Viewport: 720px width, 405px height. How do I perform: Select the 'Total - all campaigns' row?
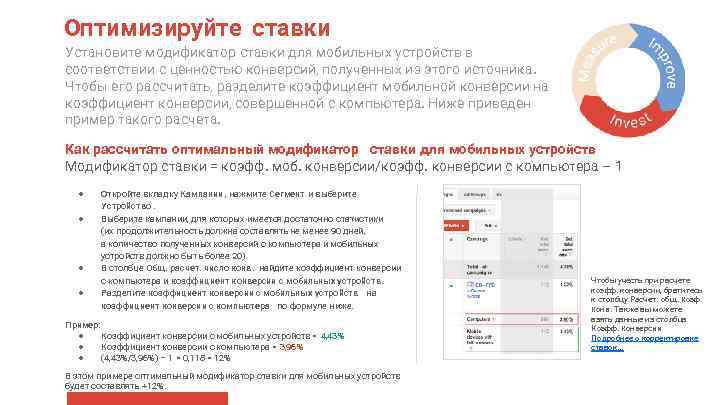[x=511, y=270]
